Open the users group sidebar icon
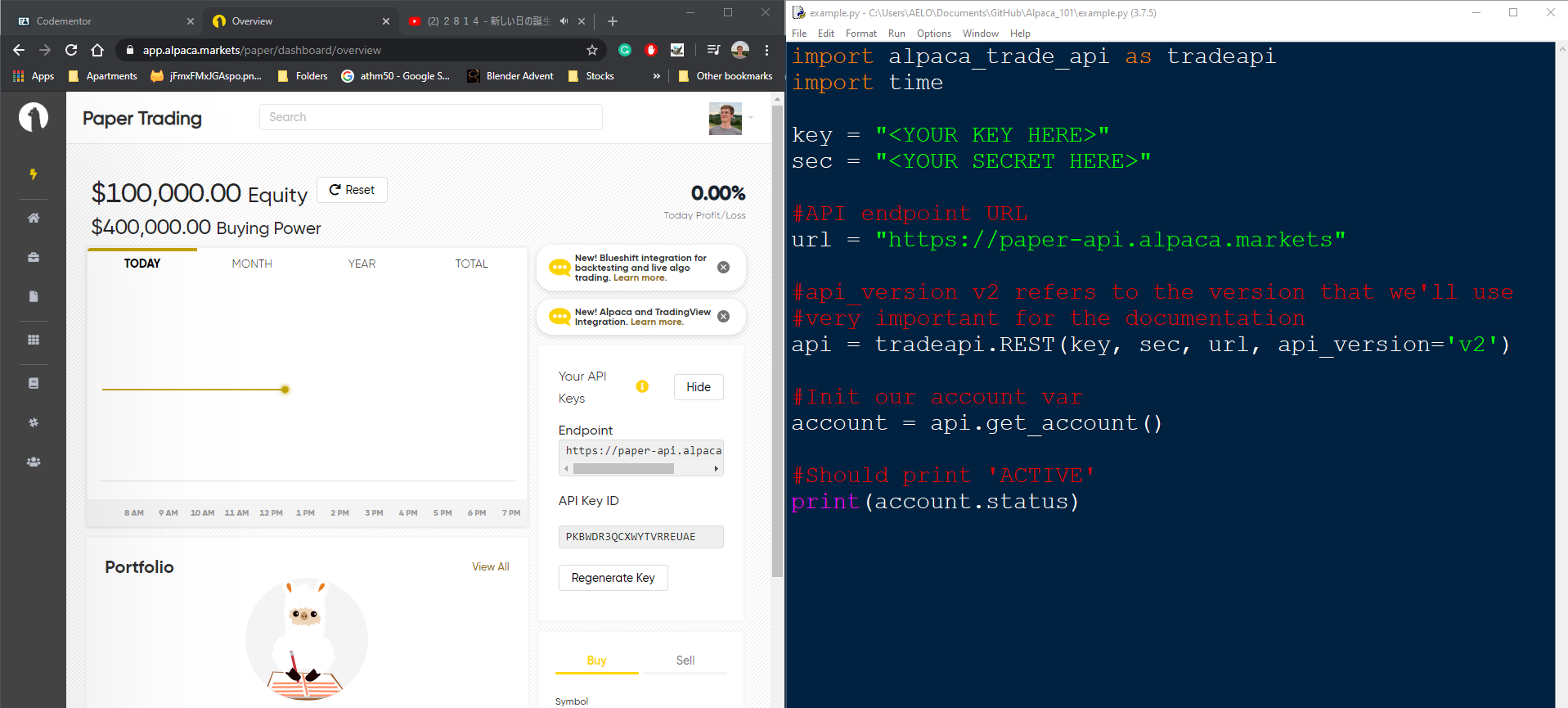 click(34, 462)
